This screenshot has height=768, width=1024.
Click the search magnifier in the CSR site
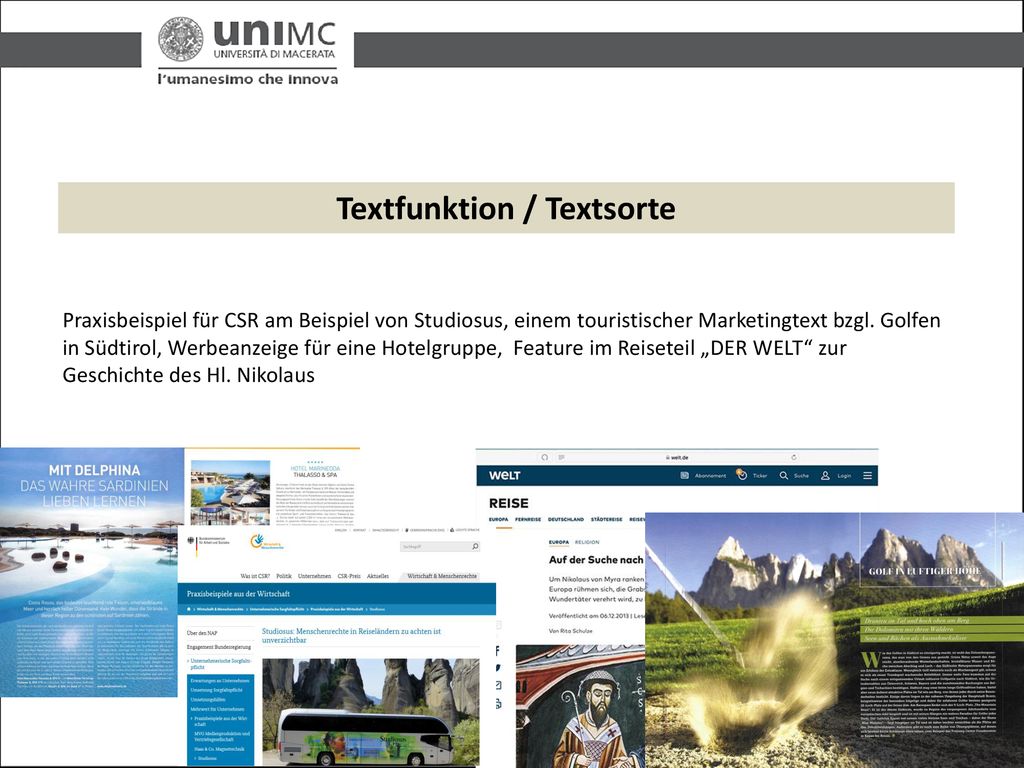[475, 546]
